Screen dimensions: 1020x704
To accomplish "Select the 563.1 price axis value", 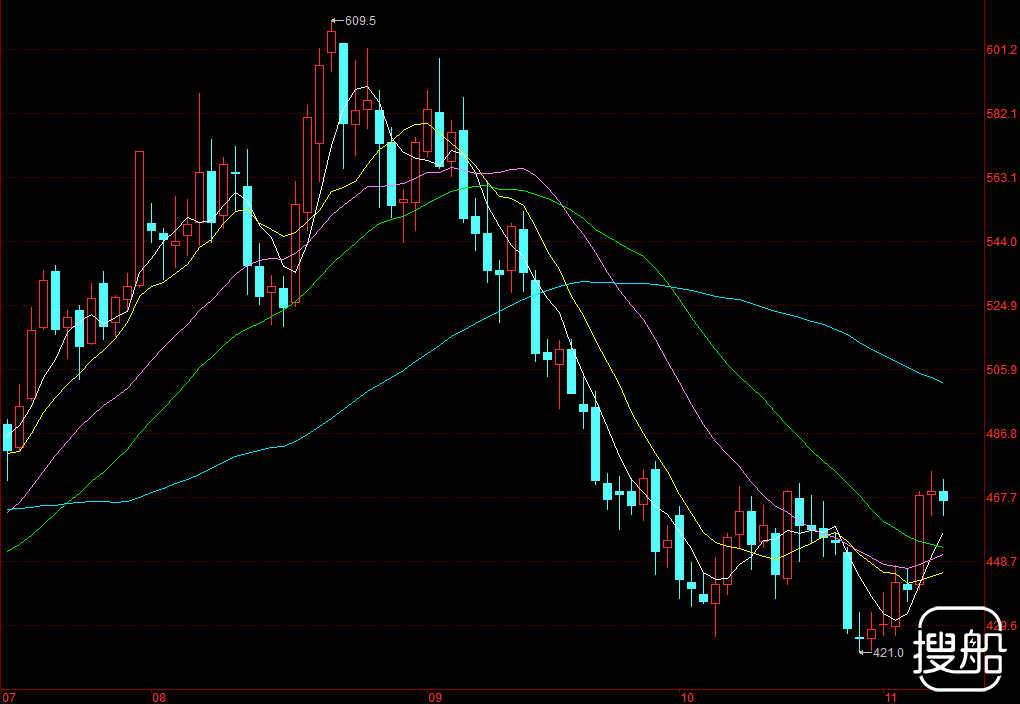I will 1001,178.
